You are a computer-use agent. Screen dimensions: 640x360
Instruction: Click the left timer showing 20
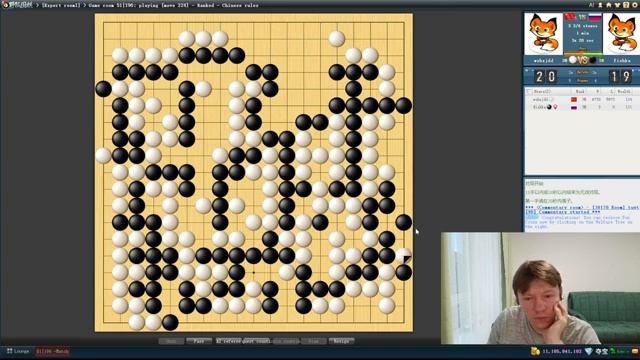click(546, 76)
